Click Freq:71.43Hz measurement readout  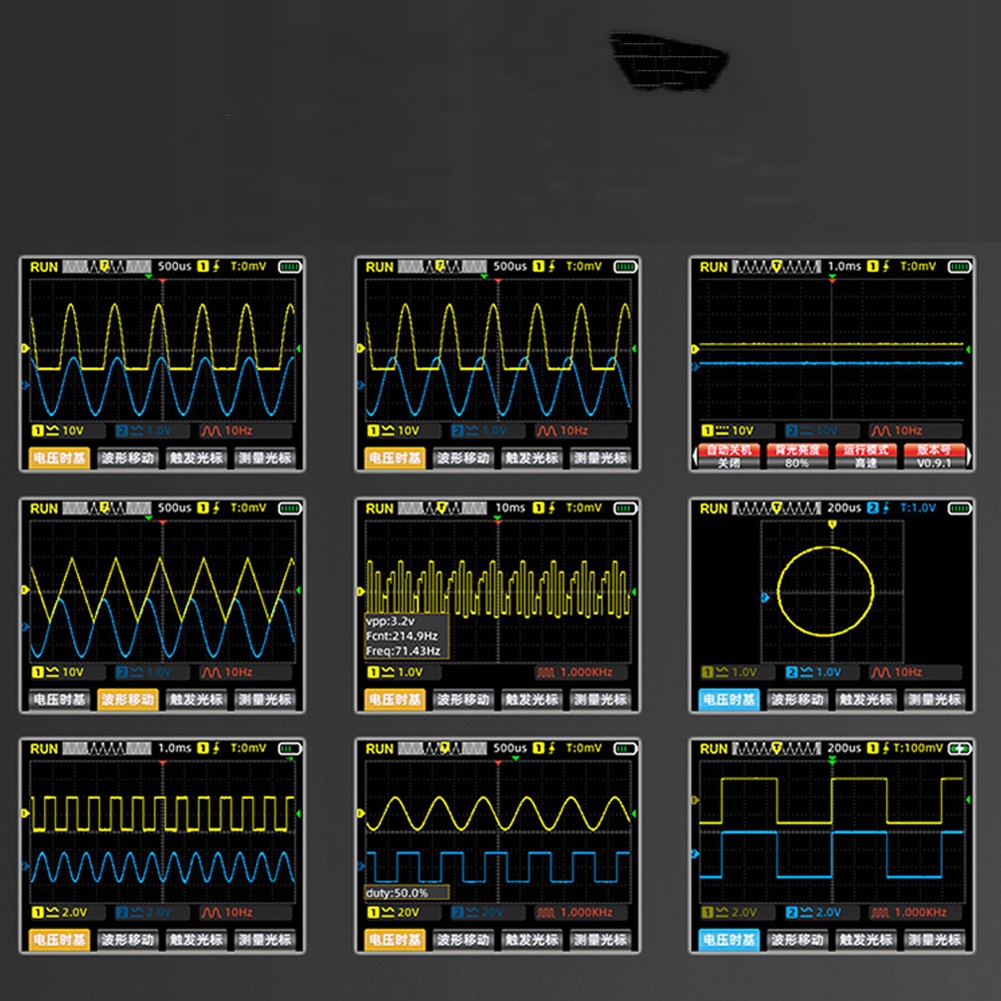[403, 651]
